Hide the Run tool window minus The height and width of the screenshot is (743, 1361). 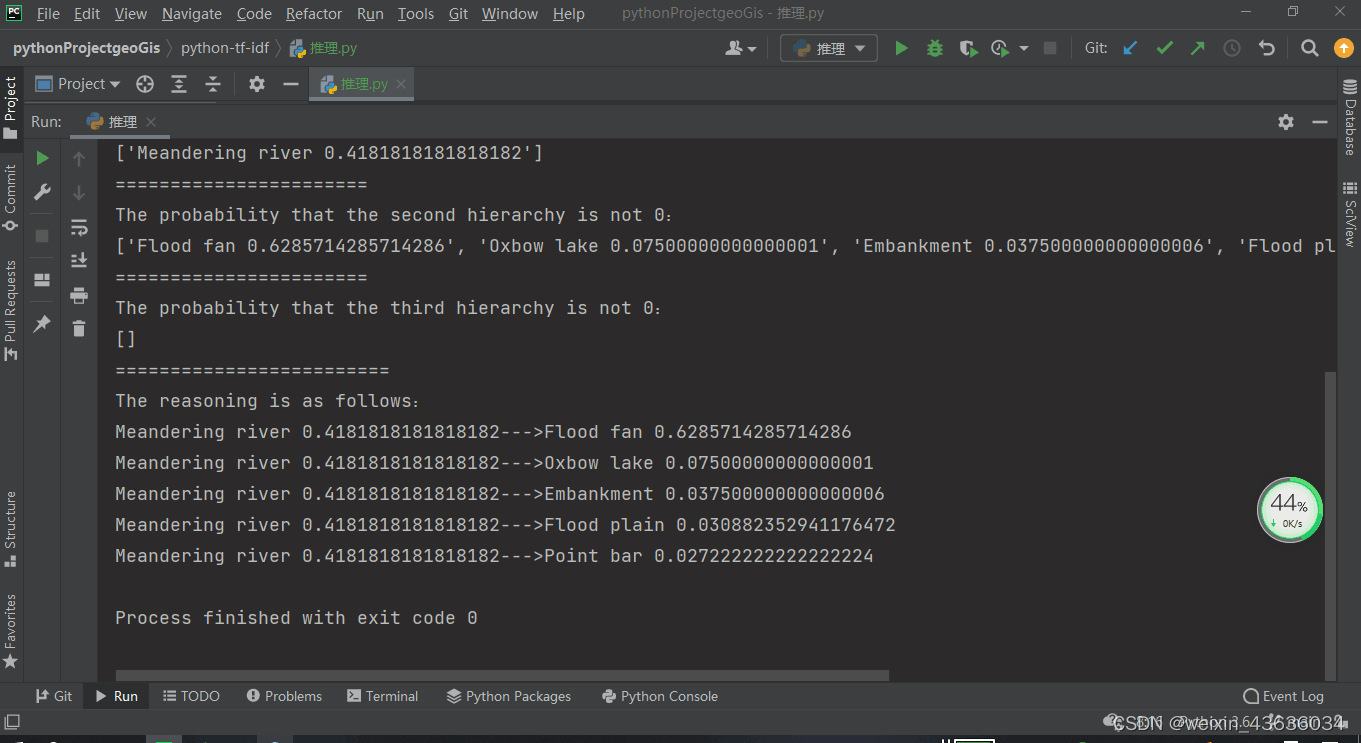(1320, 121)
